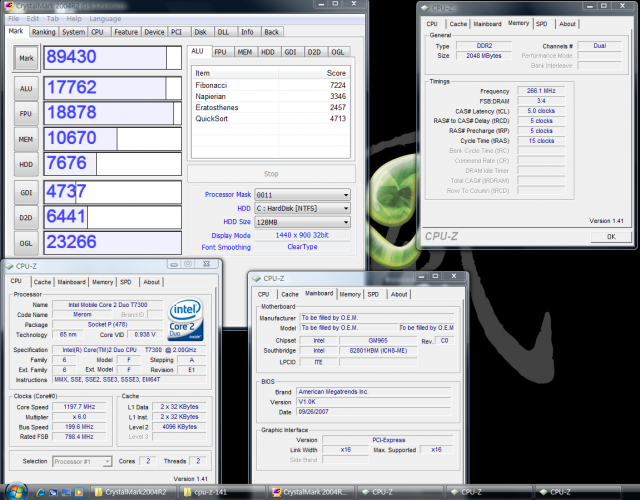Open Mainboard tab in CPU-Z processor window
The width and height of the screenshot is (640, 500).
71,282
